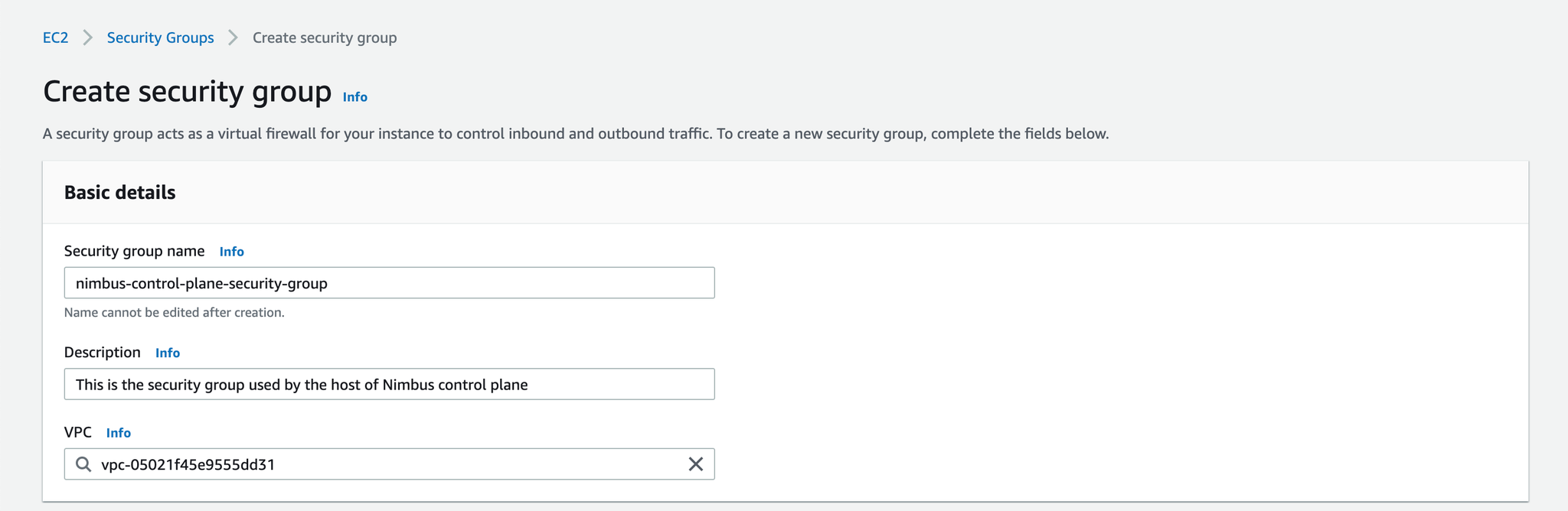This screenshot has width=1568, height=511.
Task: Focus the Description text field
Action: click(x=389, y=384)
